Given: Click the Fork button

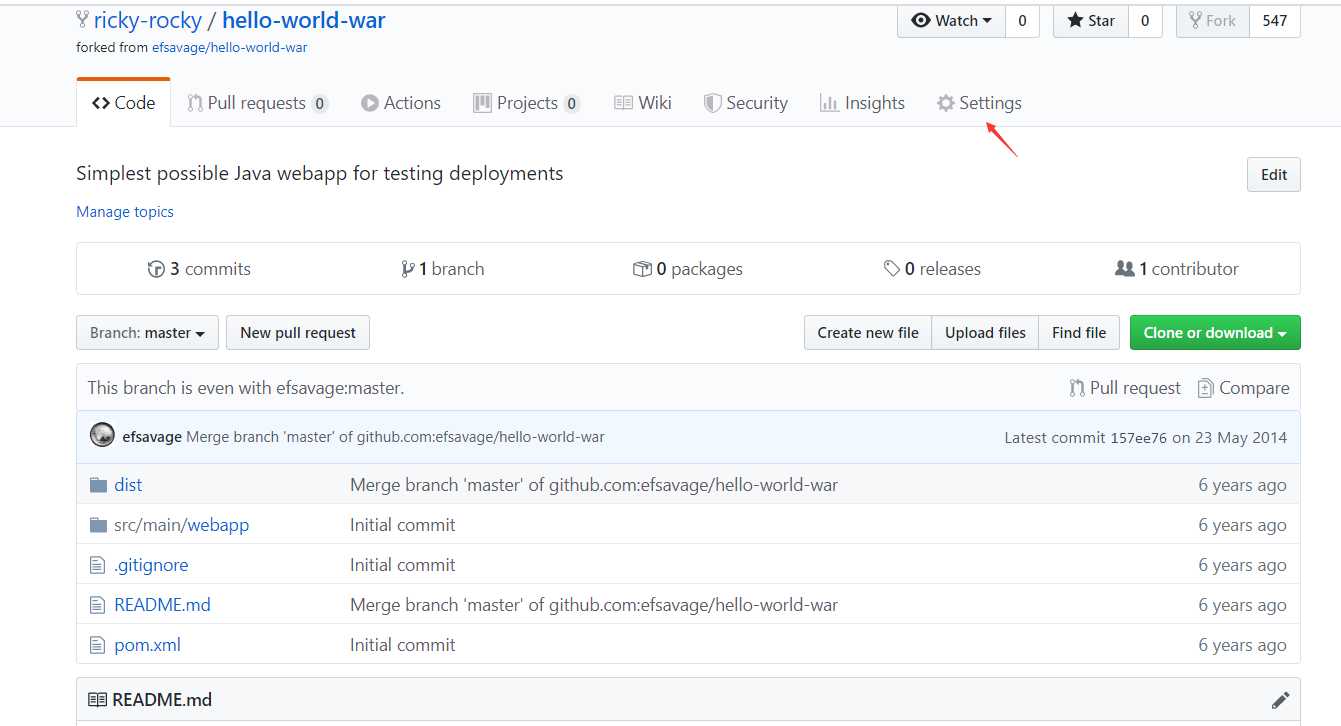Looking at the screenshot, I should pos(1212,21).
